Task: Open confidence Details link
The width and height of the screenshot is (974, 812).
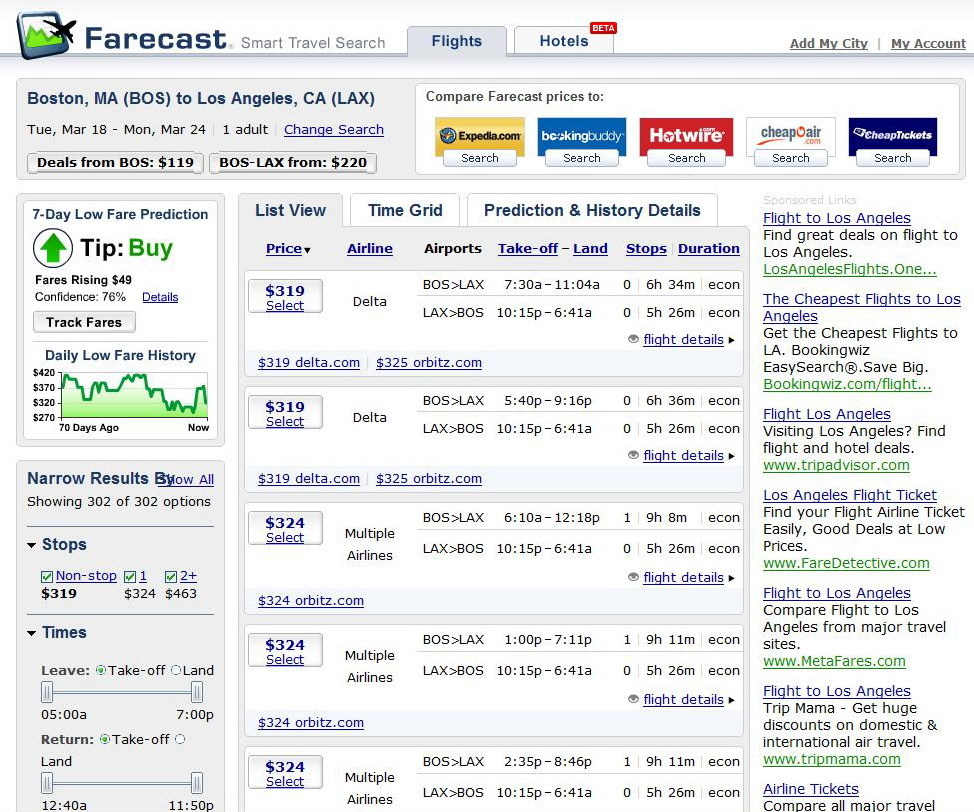Action: point(160,297)
